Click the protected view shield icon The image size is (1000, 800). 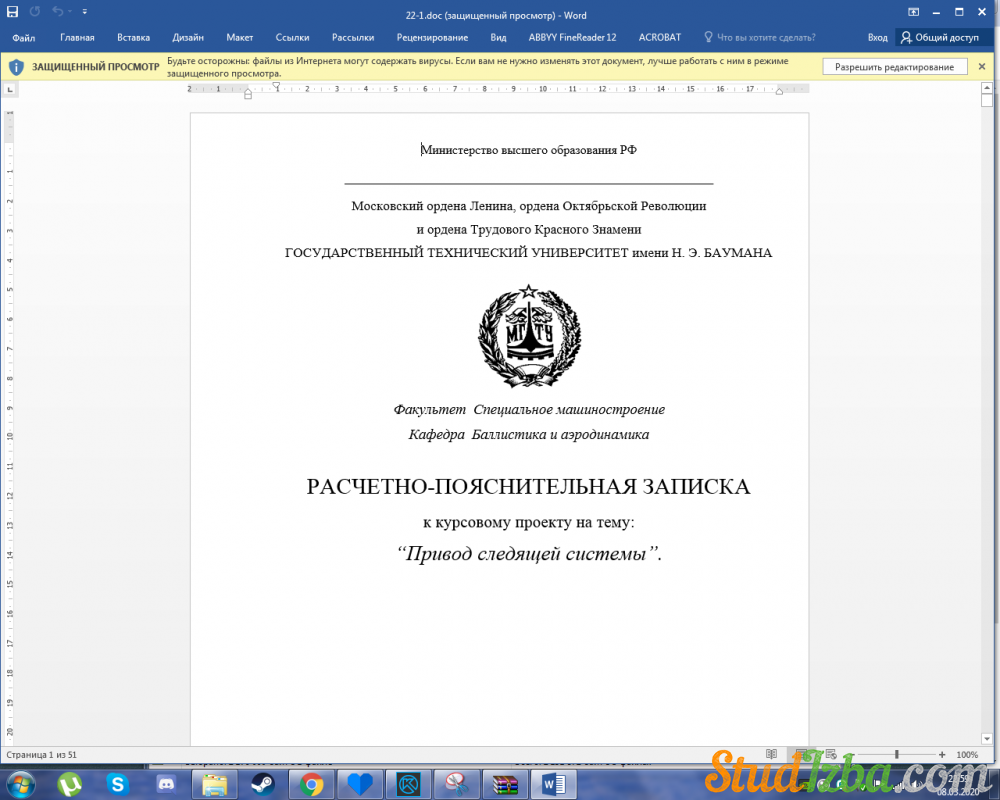click(16, 67)
